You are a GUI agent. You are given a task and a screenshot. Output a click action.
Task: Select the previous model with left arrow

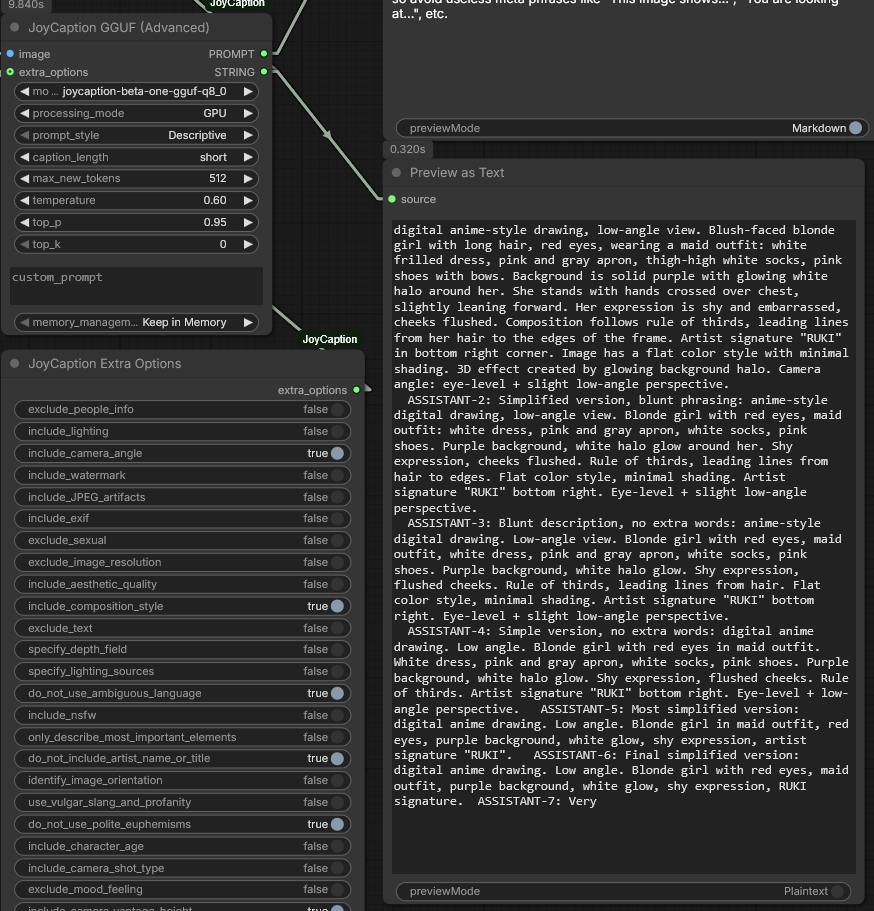[x=24, y=91]
